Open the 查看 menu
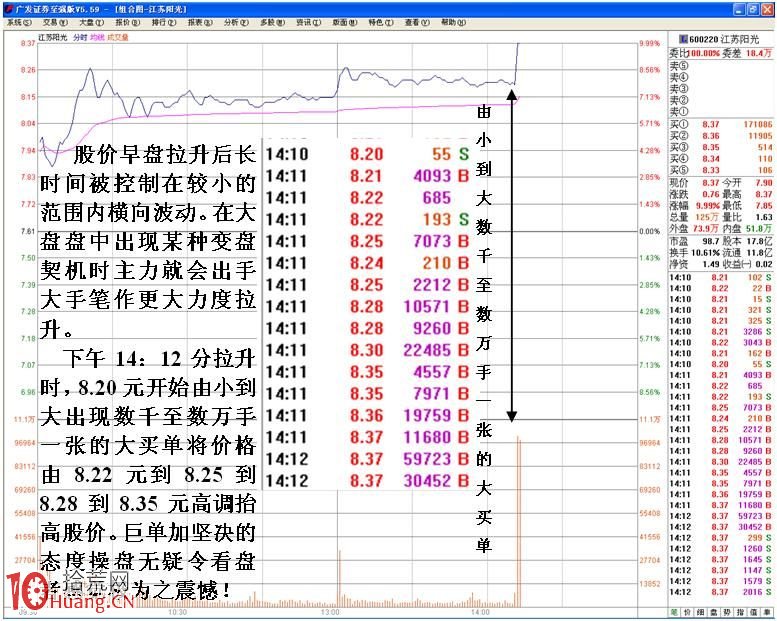 [417, 22]
